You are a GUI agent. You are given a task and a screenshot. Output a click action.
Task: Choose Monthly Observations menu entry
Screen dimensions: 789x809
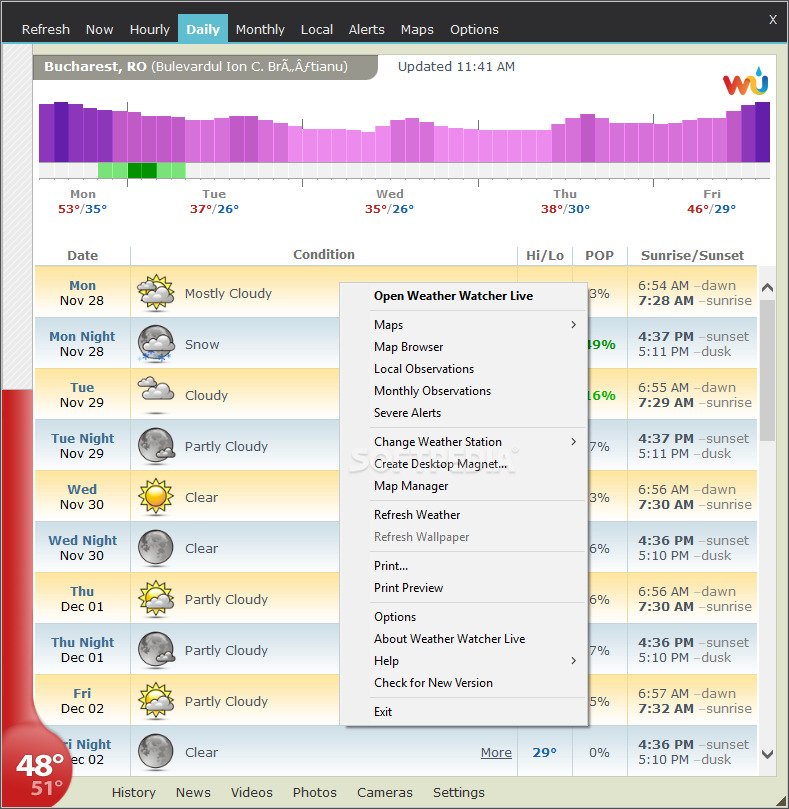pos(432,391)
